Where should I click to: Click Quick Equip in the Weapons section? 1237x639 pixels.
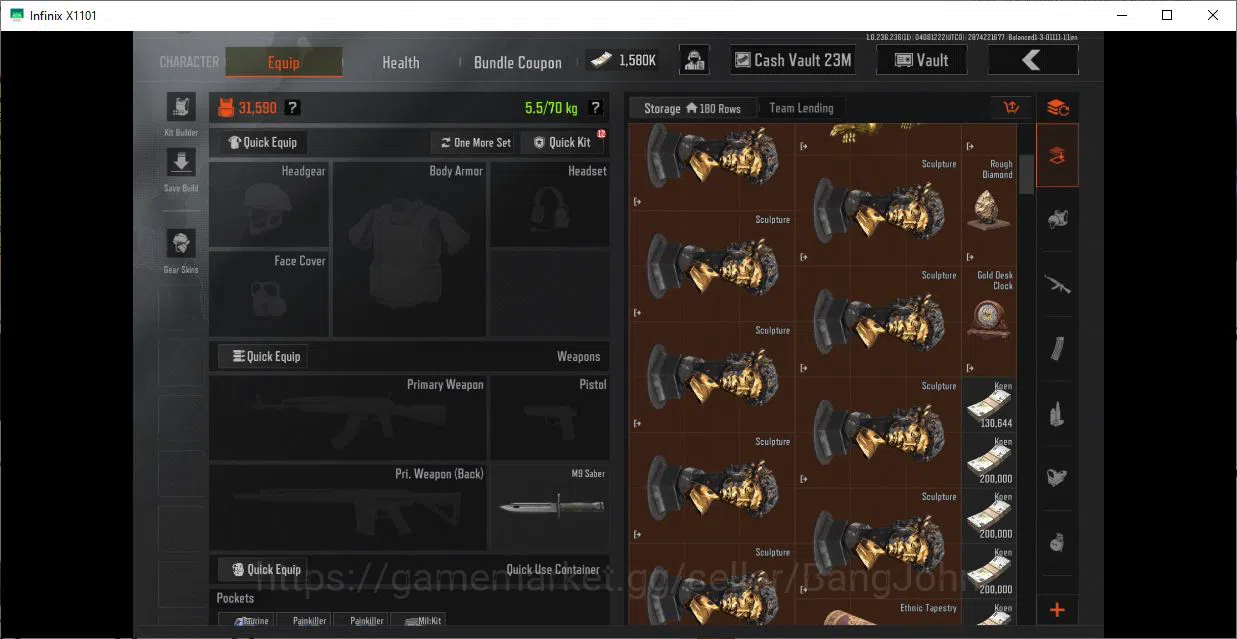pyautogui.click(x=265, y=356)
